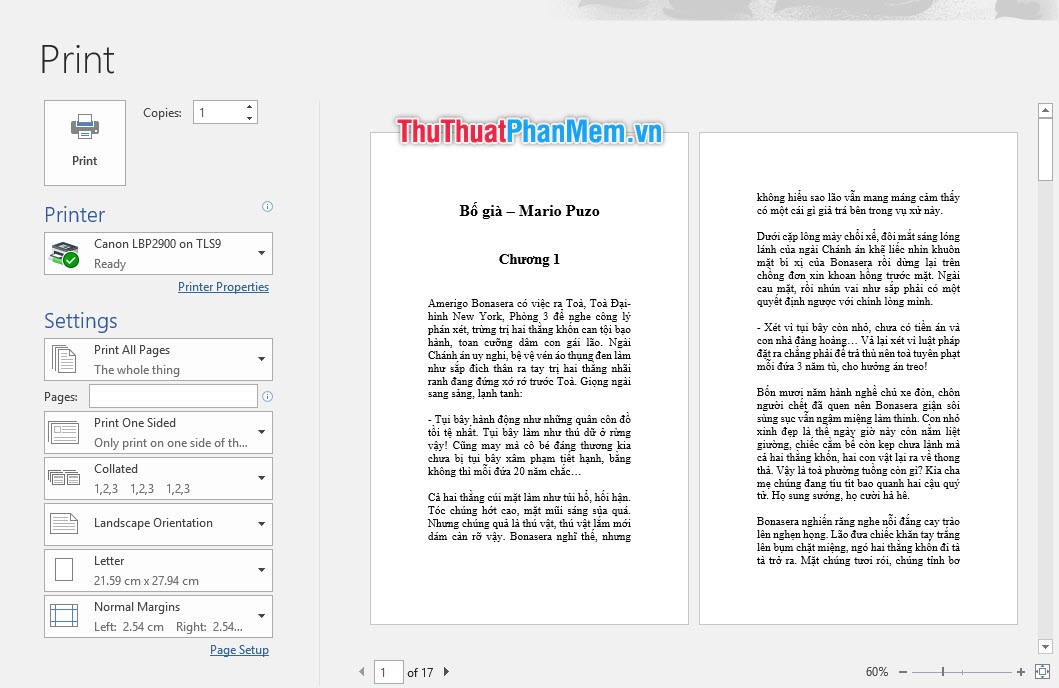Open Printer Properties link
The height and width of the screenshot is (688, 1059).
223,287
